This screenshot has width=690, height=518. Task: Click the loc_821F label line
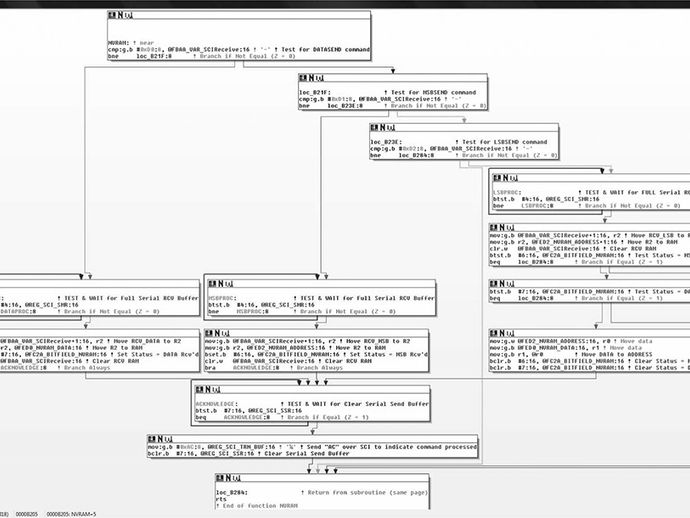click(x=388, y=93)
